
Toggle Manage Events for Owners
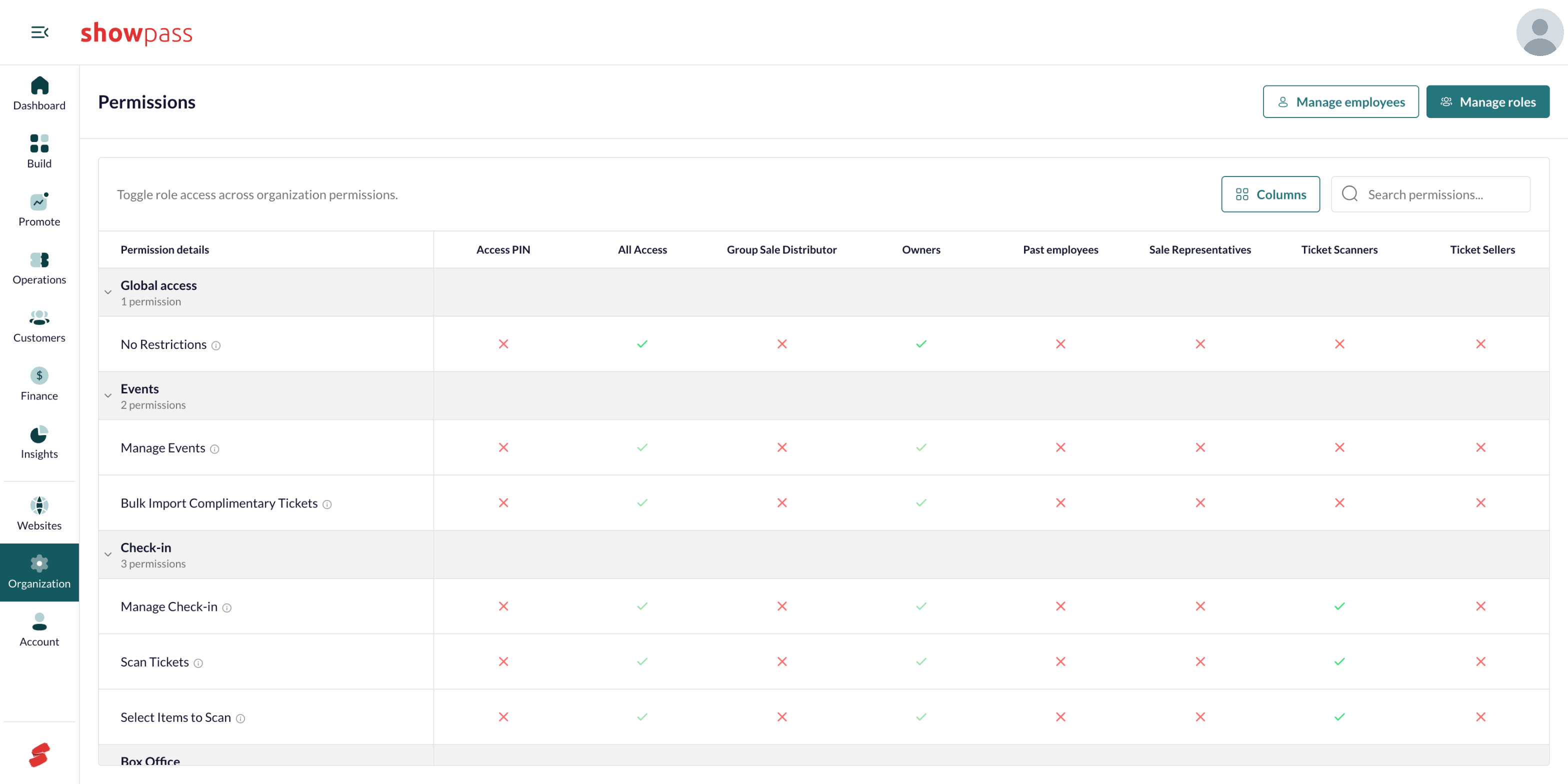921,447
